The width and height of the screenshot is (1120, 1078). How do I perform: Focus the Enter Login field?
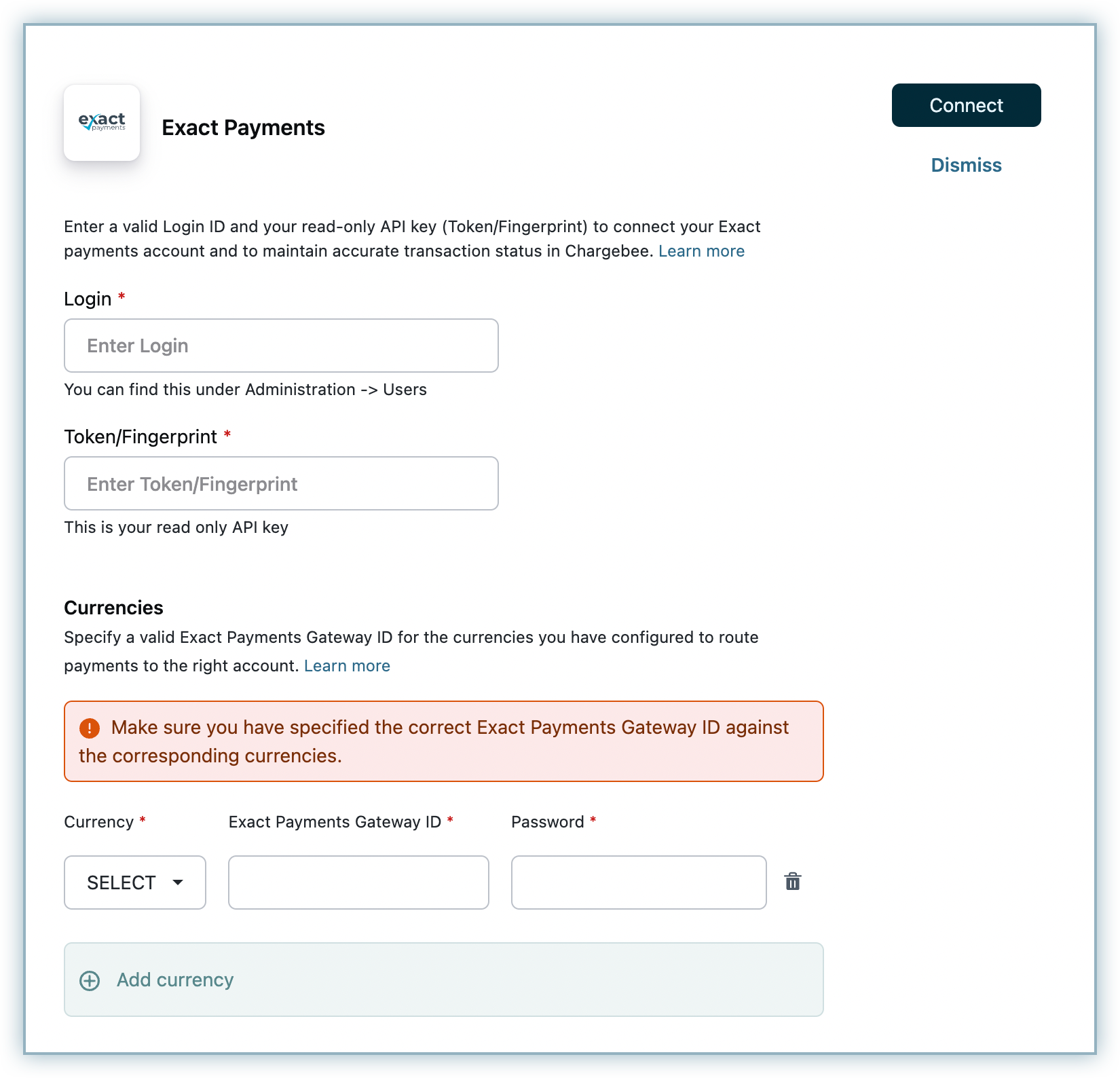(281, 346)
